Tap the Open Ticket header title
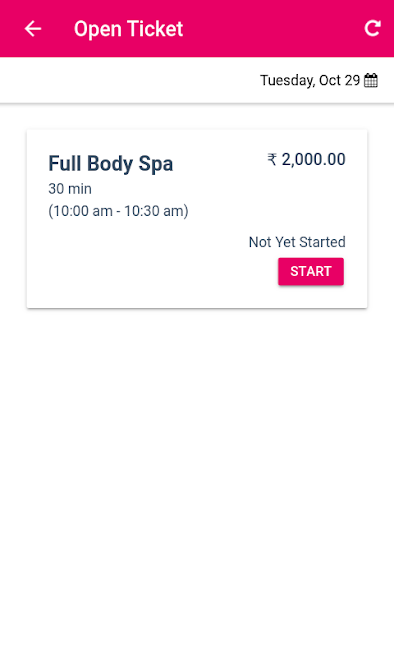The width and height of the screenshot is (394, 657). click(x=128, y=29)
